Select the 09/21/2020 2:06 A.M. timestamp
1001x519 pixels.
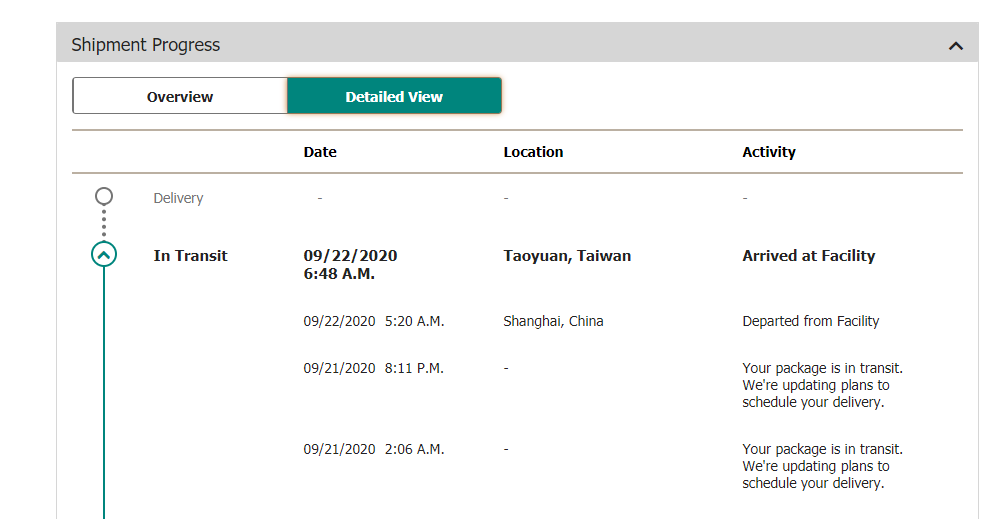click(x=373, y=449)
